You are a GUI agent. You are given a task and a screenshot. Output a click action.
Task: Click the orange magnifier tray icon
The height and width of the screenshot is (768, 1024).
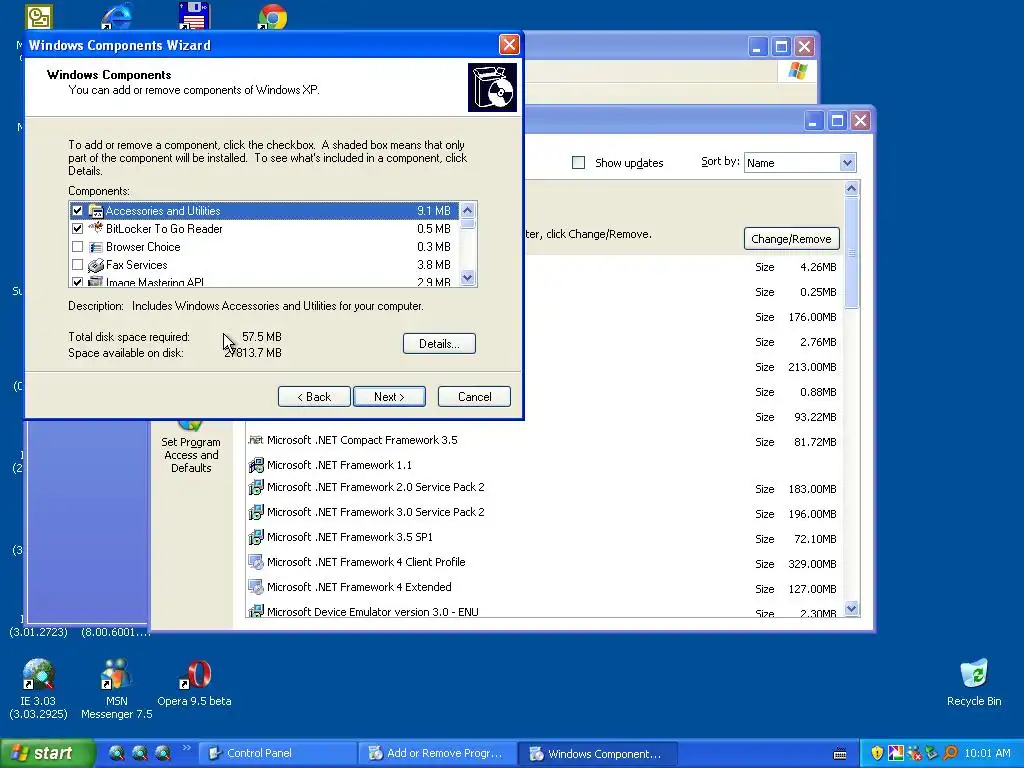coord(951,753)
